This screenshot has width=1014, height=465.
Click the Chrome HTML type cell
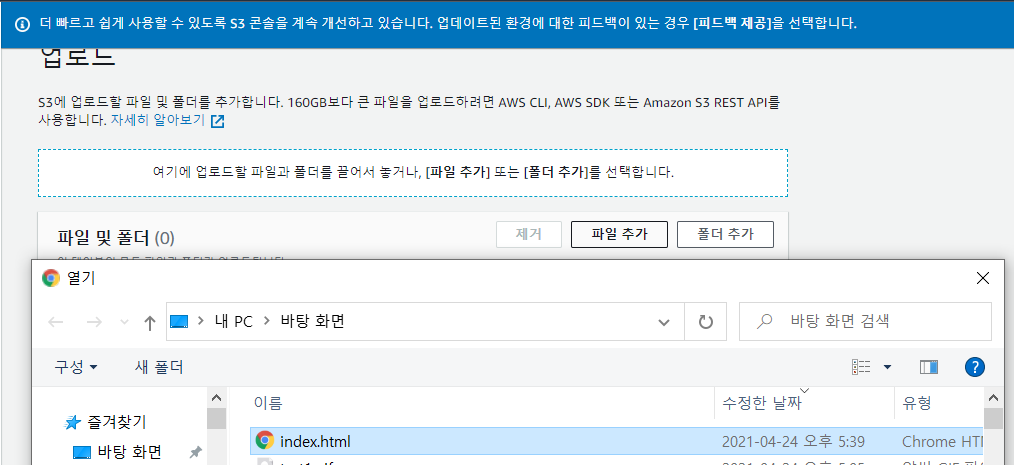coord(942,442)
